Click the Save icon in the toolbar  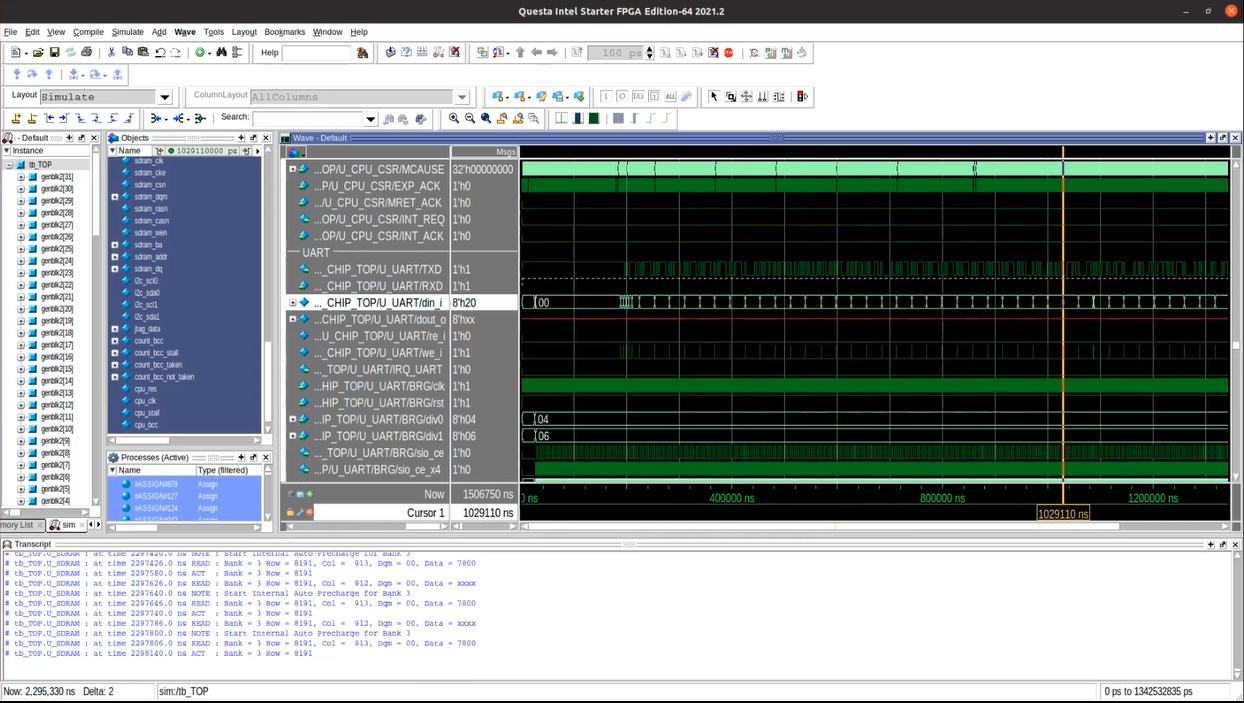[54, 52]
